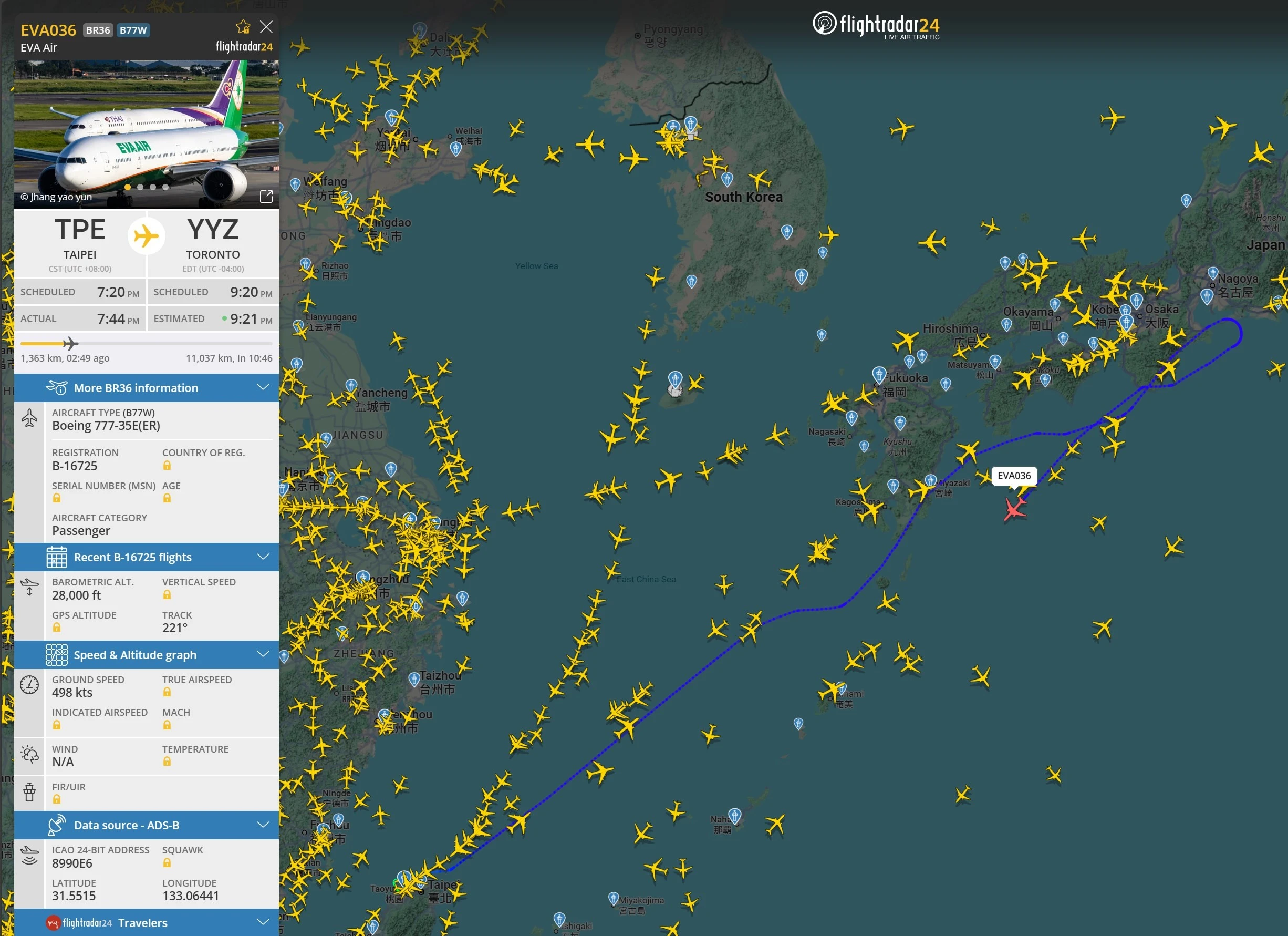
Task: Click the airport pin at Miyakojima
Action: tap(614, 899)
